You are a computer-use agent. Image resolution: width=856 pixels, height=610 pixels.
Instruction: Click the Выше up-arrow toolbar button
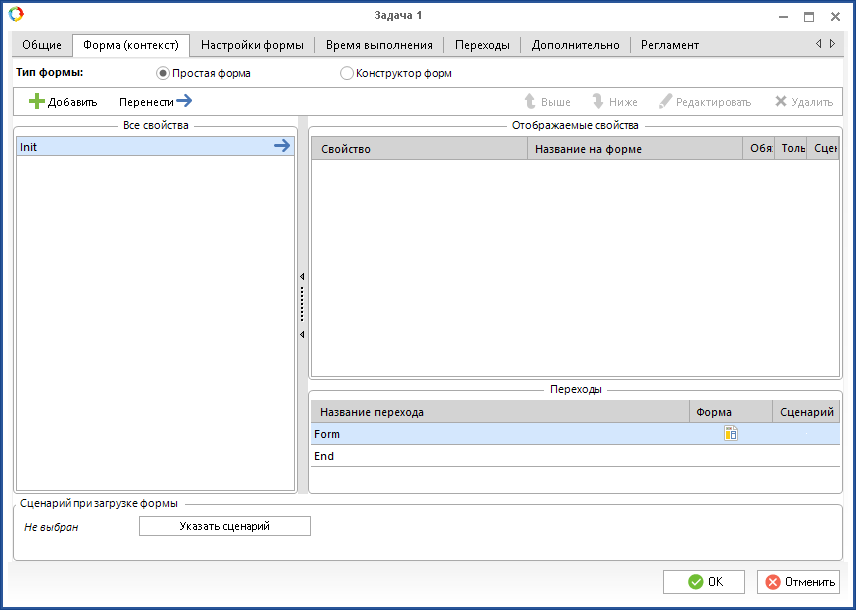547,102
